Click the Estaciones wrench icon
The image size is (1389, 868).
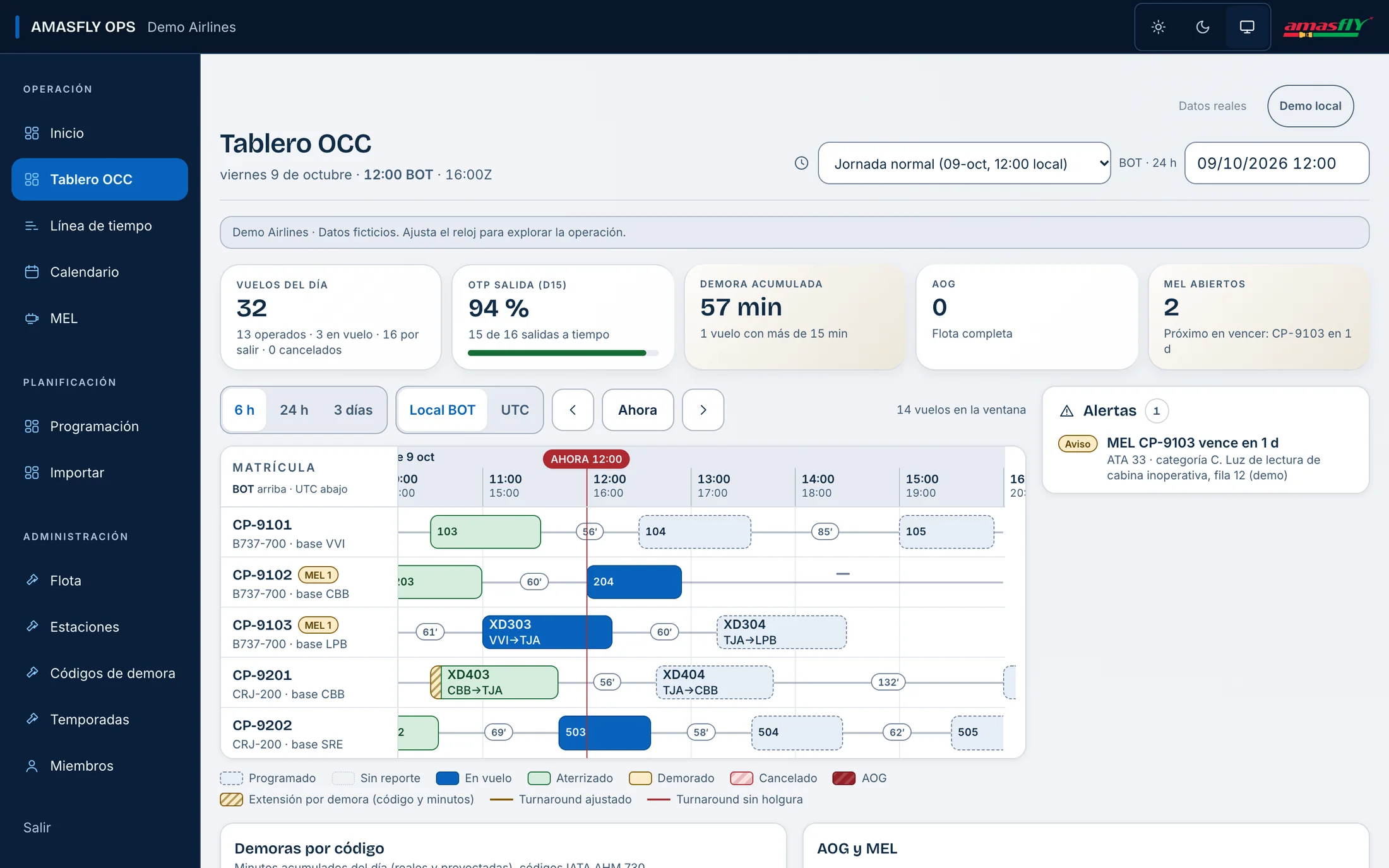click(x=32, y=626)
